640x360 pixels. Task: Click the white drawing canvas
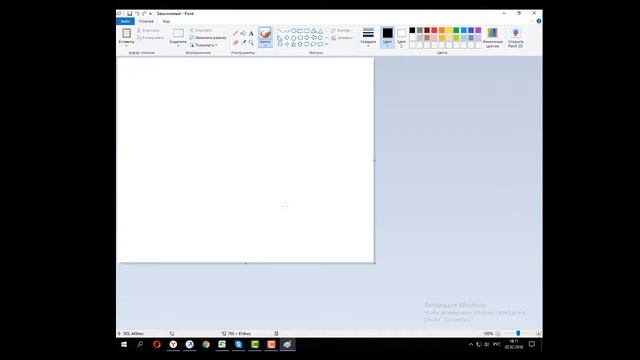point(245,160)
